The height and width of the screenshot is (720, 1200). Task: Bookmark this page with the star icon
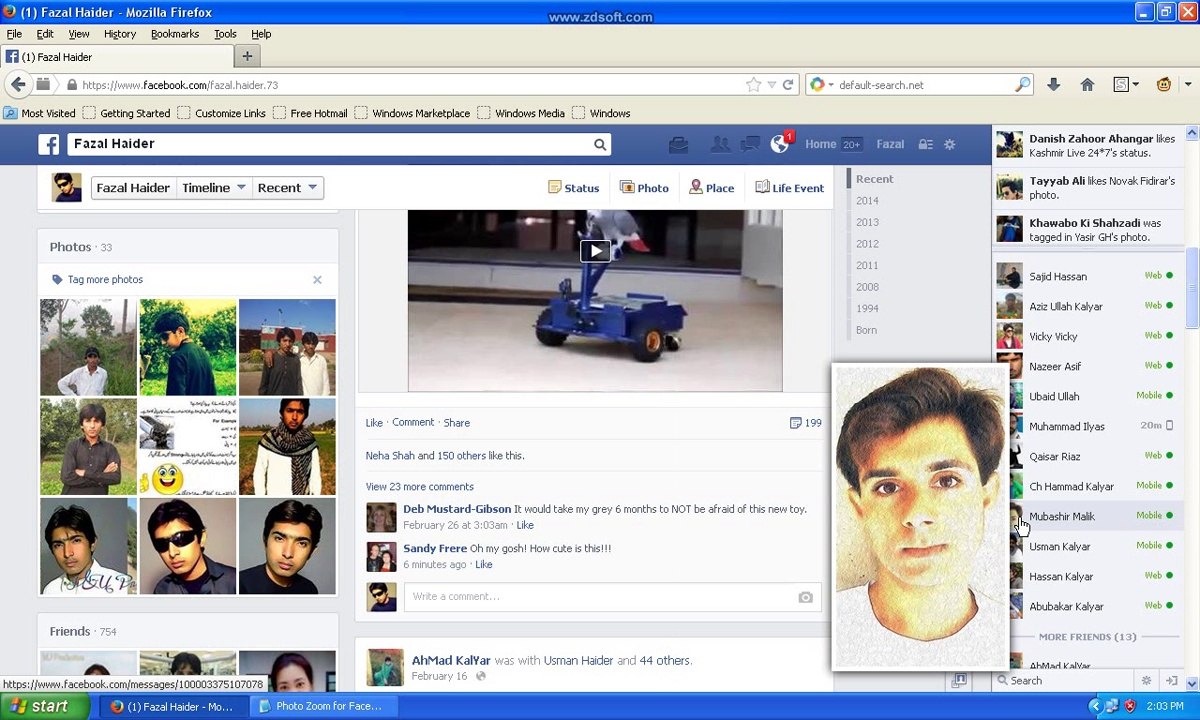(754, 85)
